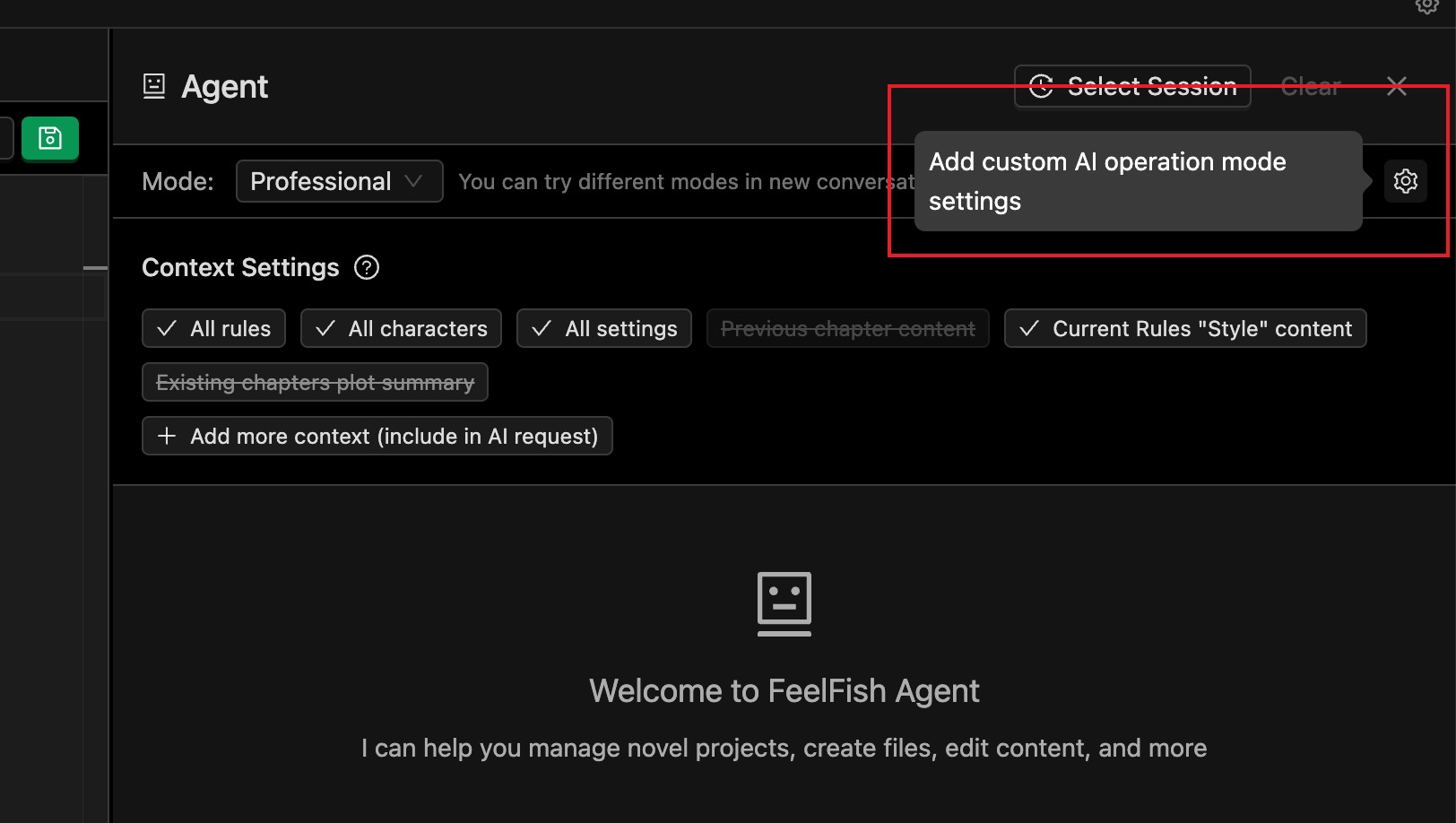
Task: Uncheck the All characters context option
Action: pos(401,329)
